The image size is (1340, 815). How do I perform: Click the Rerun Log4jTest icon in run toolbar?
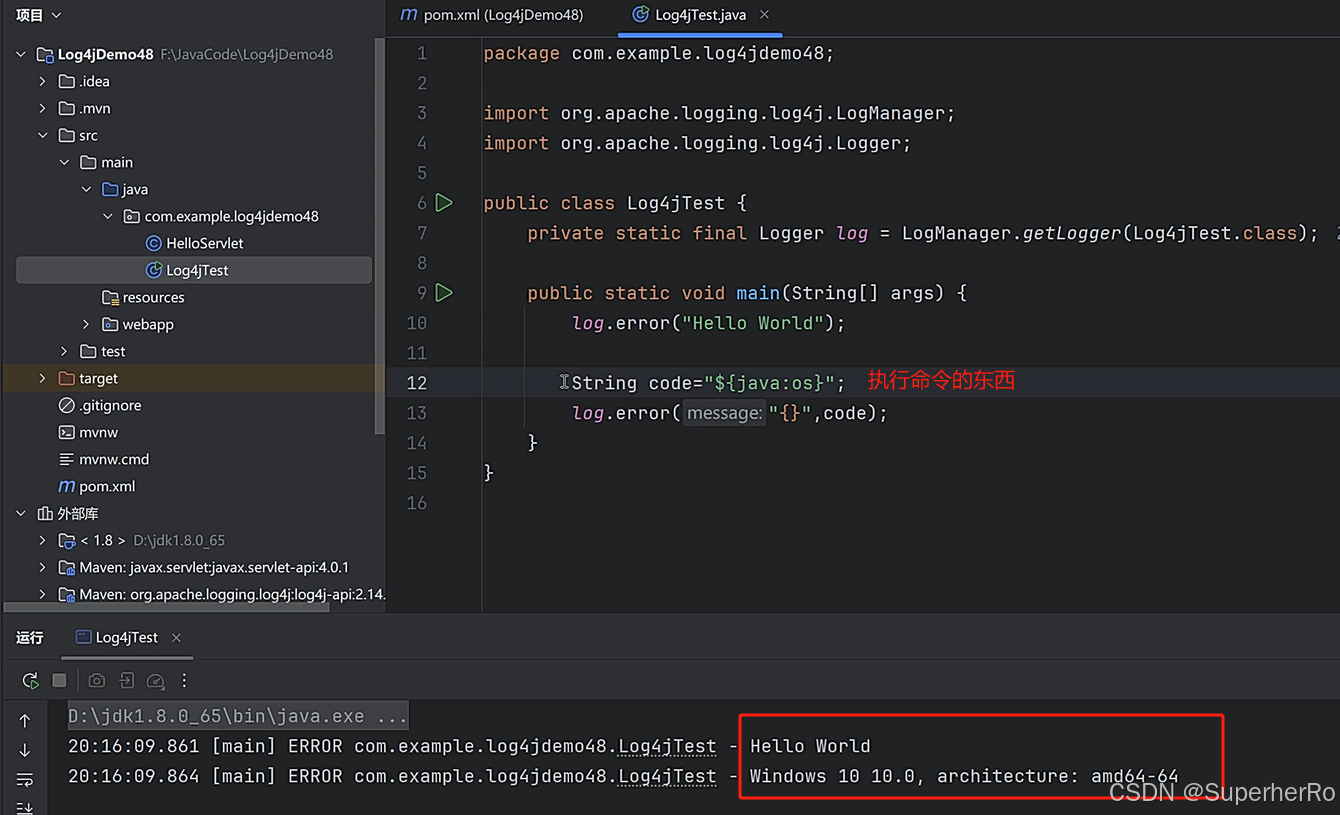pos(30,681)
